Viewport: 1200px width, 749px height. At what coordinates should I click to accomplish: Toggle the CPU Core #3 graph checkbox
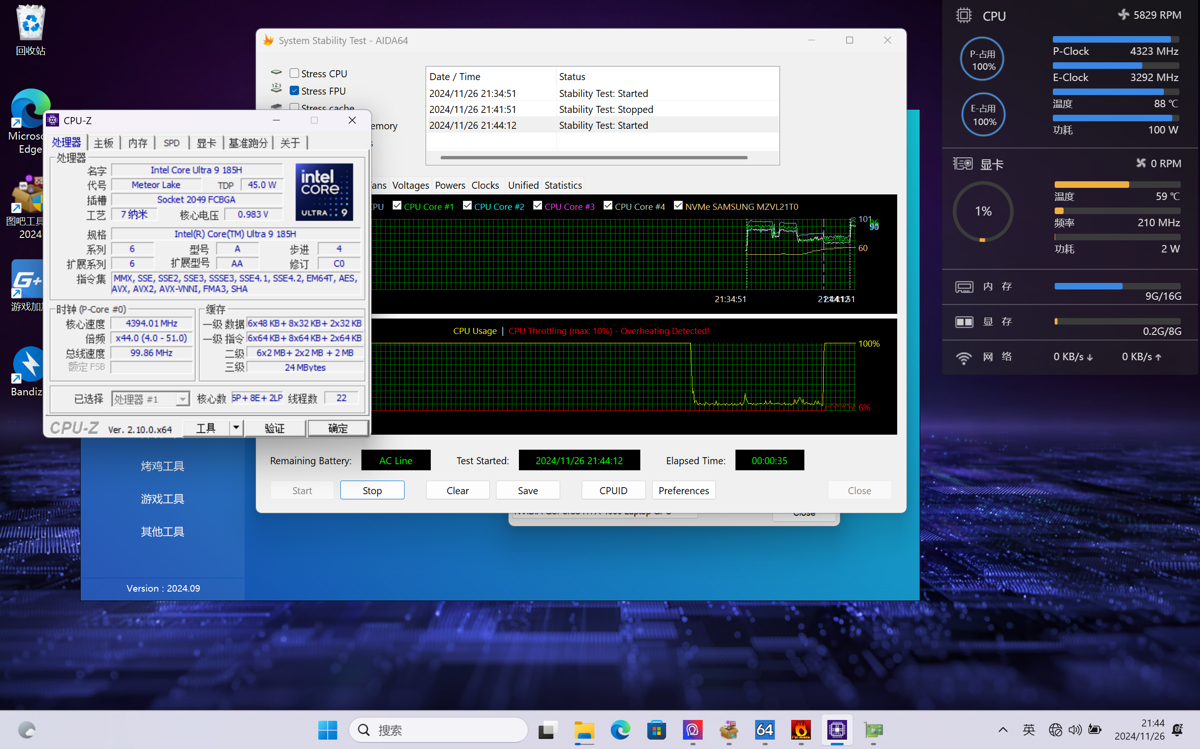point(537,206)
